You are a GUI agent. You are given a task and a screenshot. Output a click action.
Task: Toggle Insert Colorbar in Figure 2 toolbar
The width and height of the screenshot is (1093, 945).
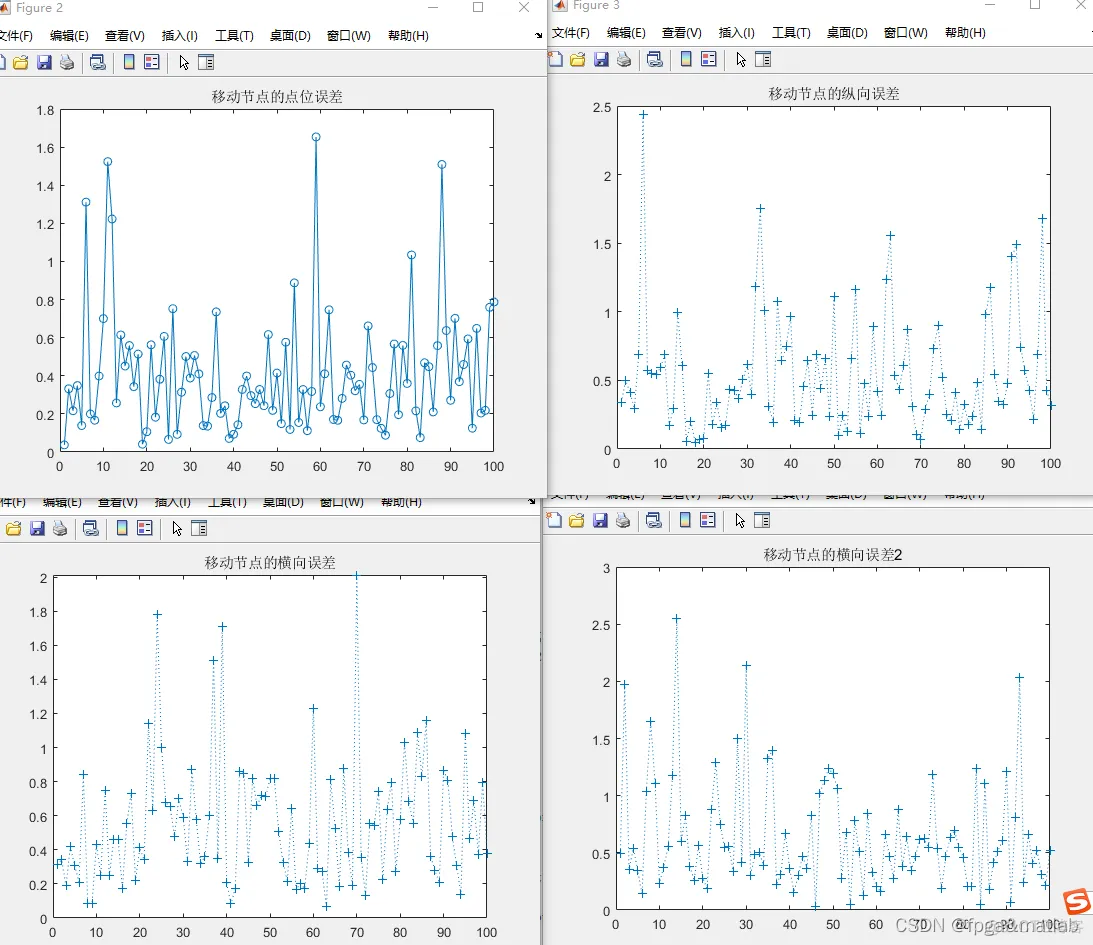(129, 62)
